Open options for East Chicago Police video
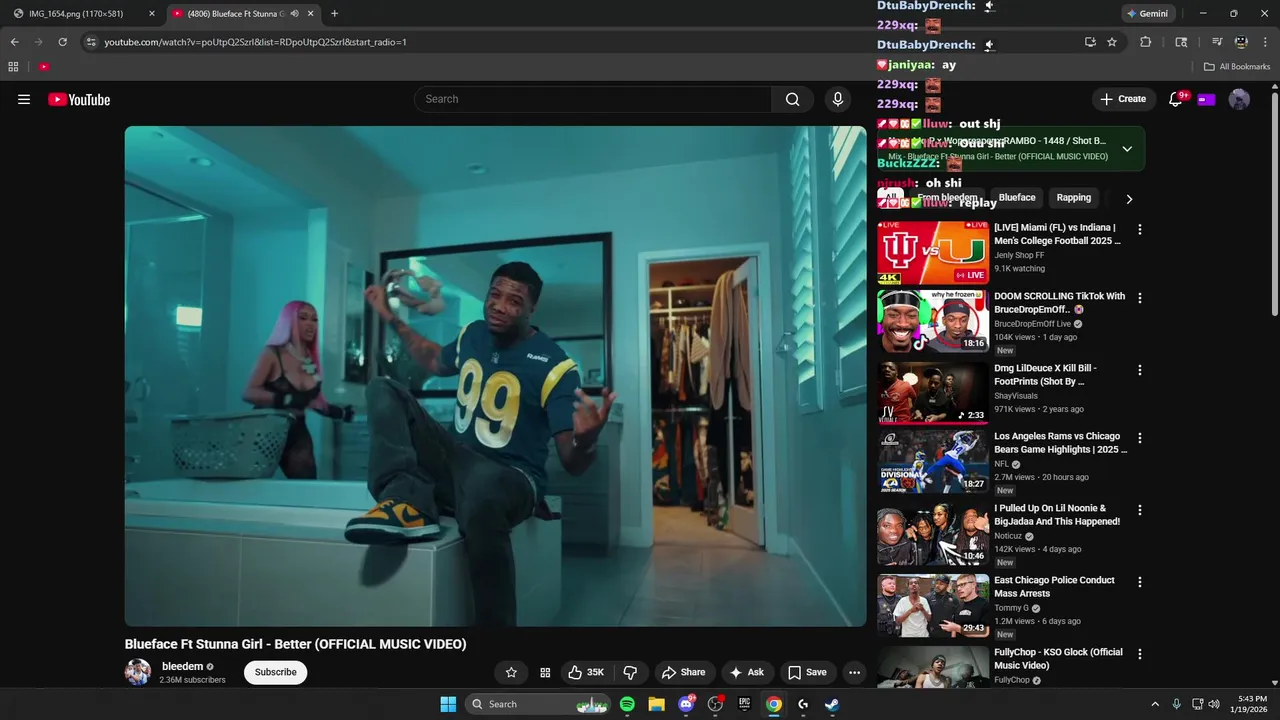The height and width of the screenshot is (720, 1280). coord(1139,581)
